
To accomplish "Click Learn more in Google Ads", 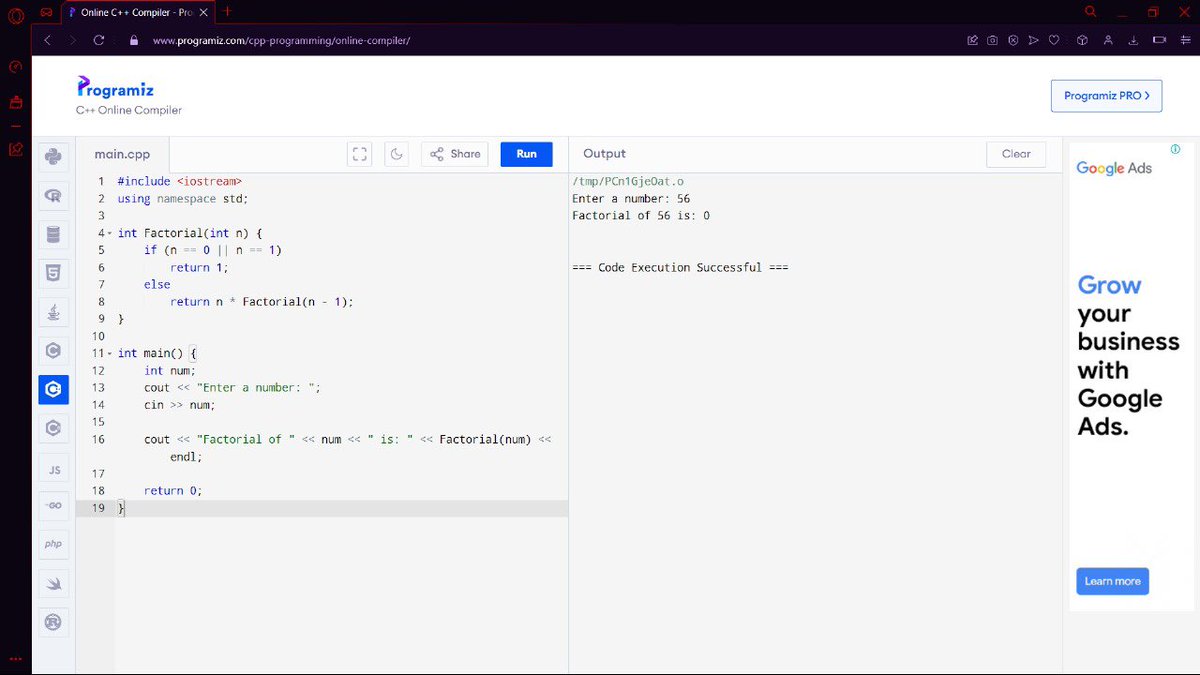I will tap(1112, 581).
